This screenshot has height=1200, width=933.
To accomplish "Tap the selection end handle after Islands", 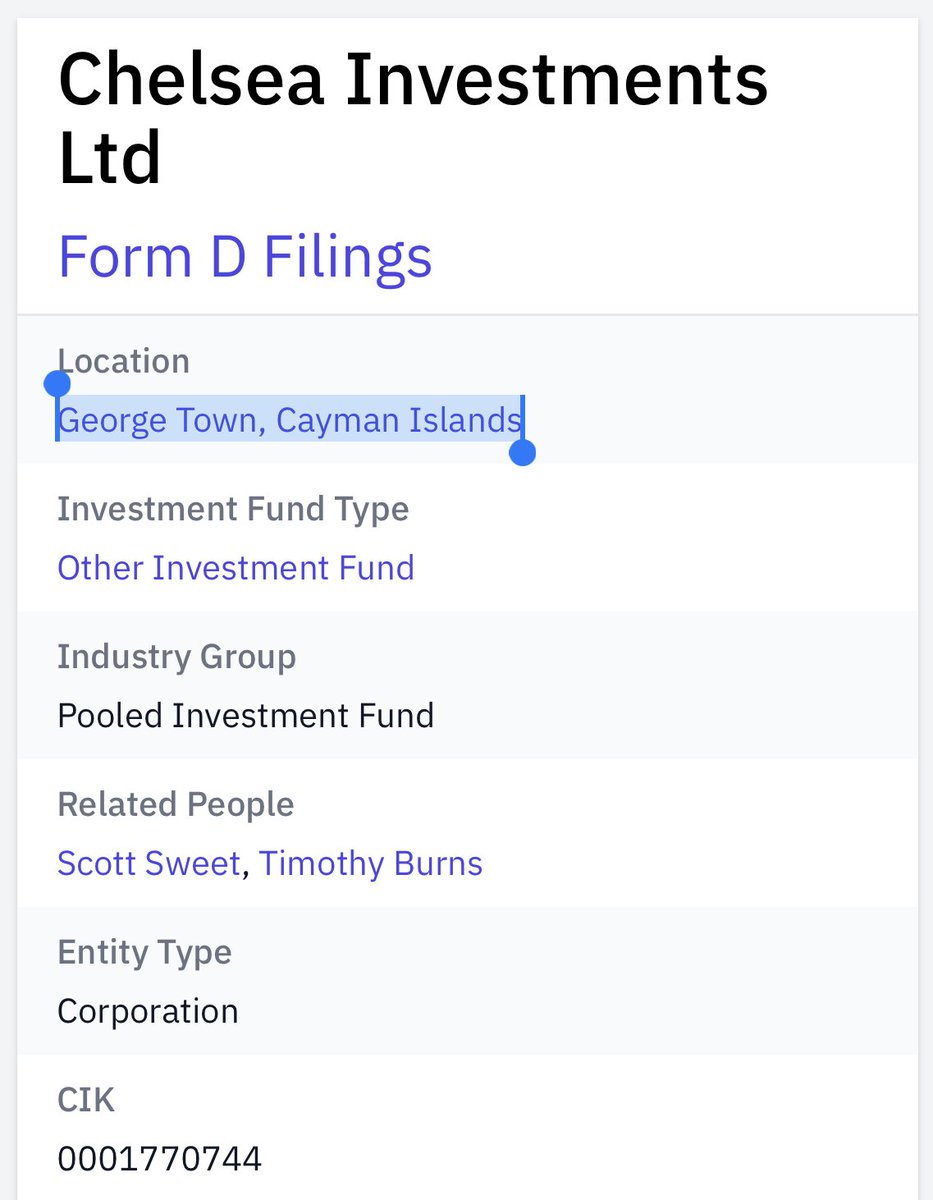I will pyautogui.click(x=522, y=453).
